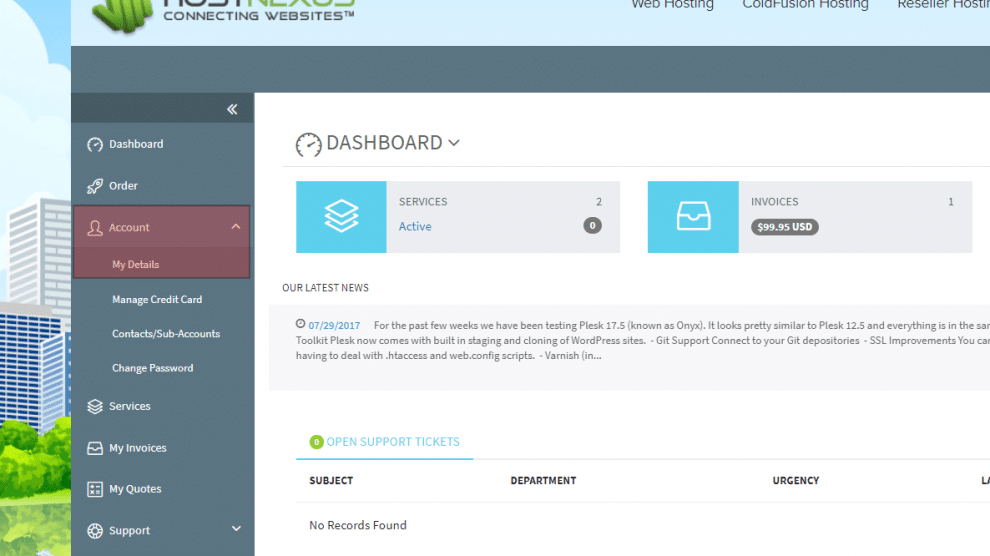
Task: Open Reseller Hosting in top navigation
Action: coord(943,4)
